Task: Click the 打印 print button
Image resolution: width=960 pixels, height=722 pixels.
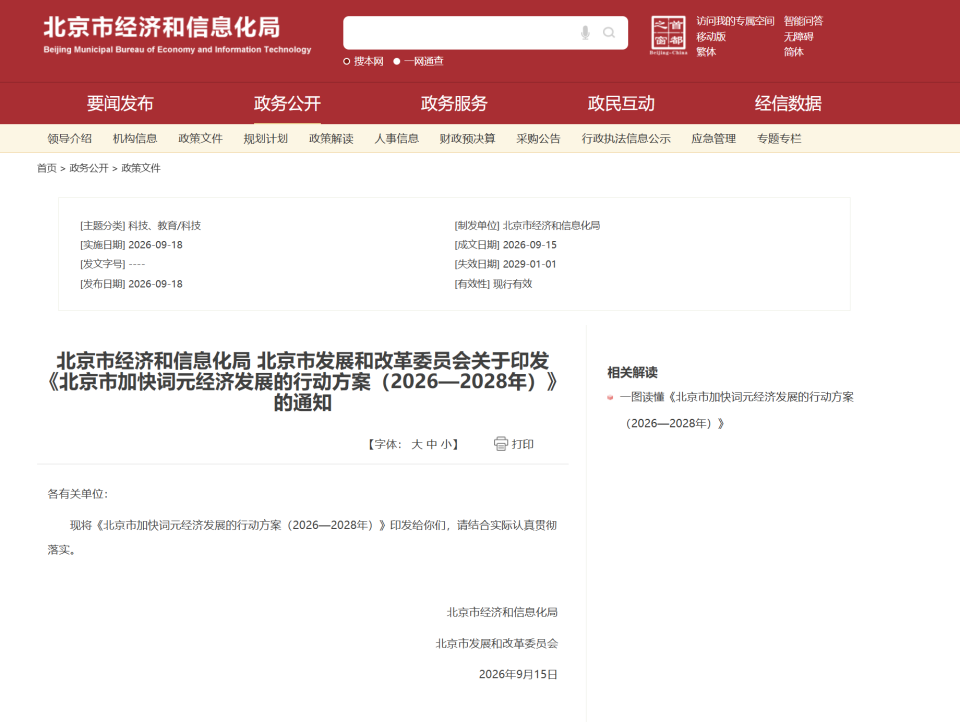Action: tap(514, 443)
